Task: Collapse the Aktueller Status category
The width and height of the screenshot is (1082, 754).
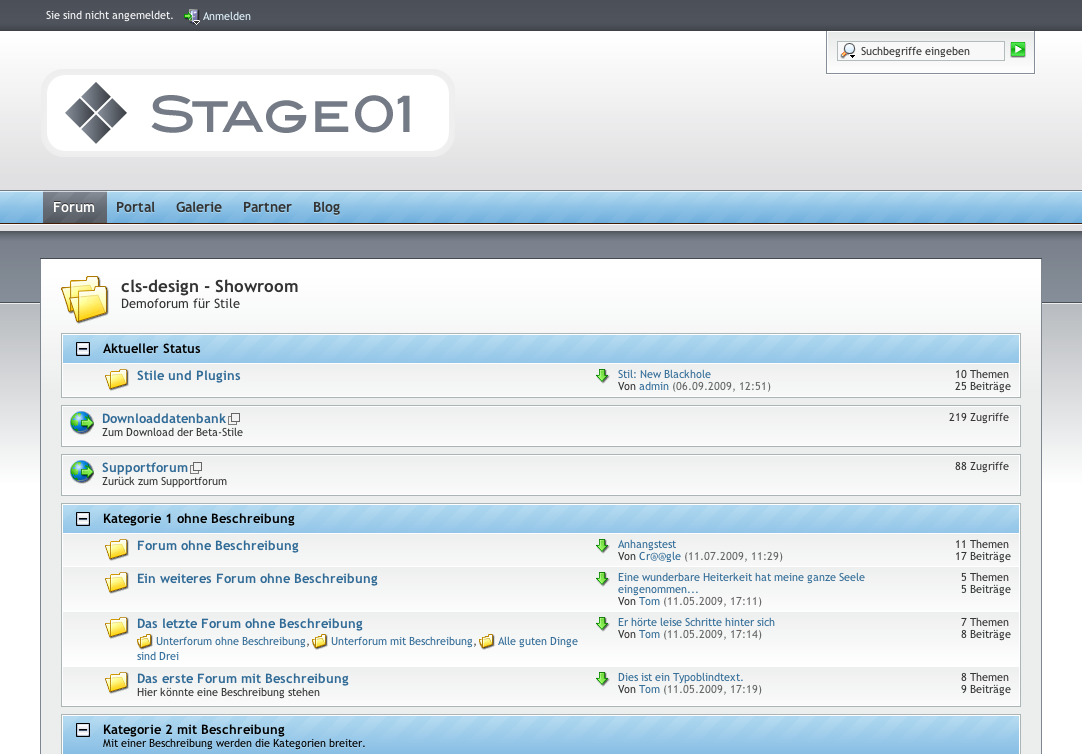Action: point(84,349)
